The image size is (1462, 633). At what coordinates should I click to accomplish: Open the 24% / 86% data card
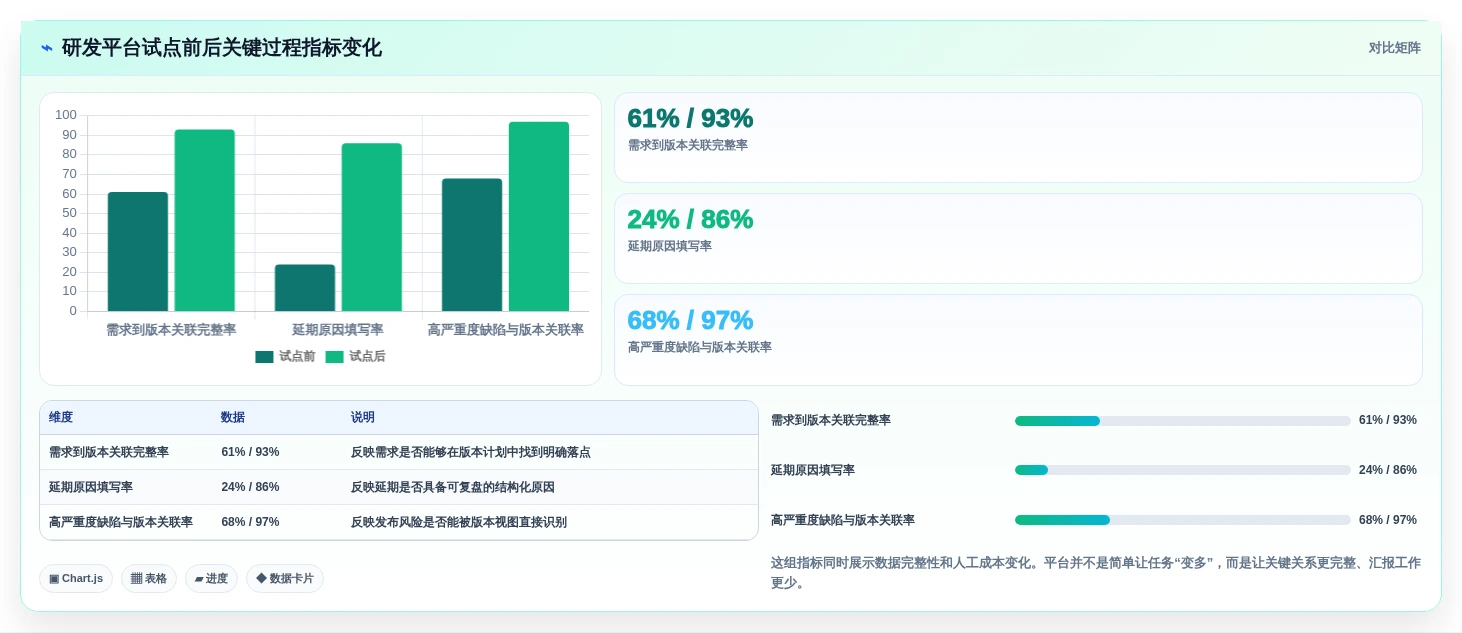tap(1018, 239)
